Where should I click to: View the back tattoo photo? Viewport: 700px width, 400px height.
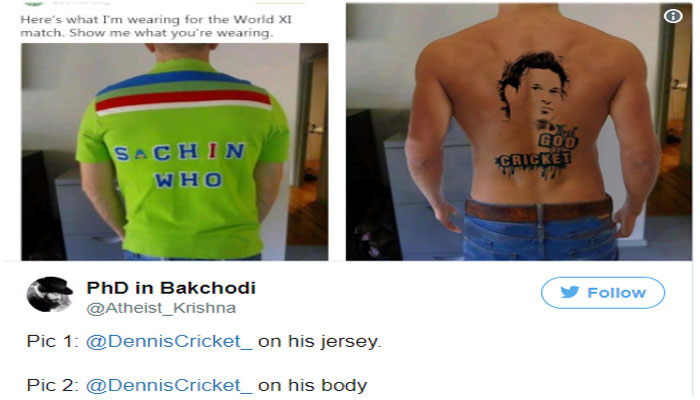coord(519,132)
